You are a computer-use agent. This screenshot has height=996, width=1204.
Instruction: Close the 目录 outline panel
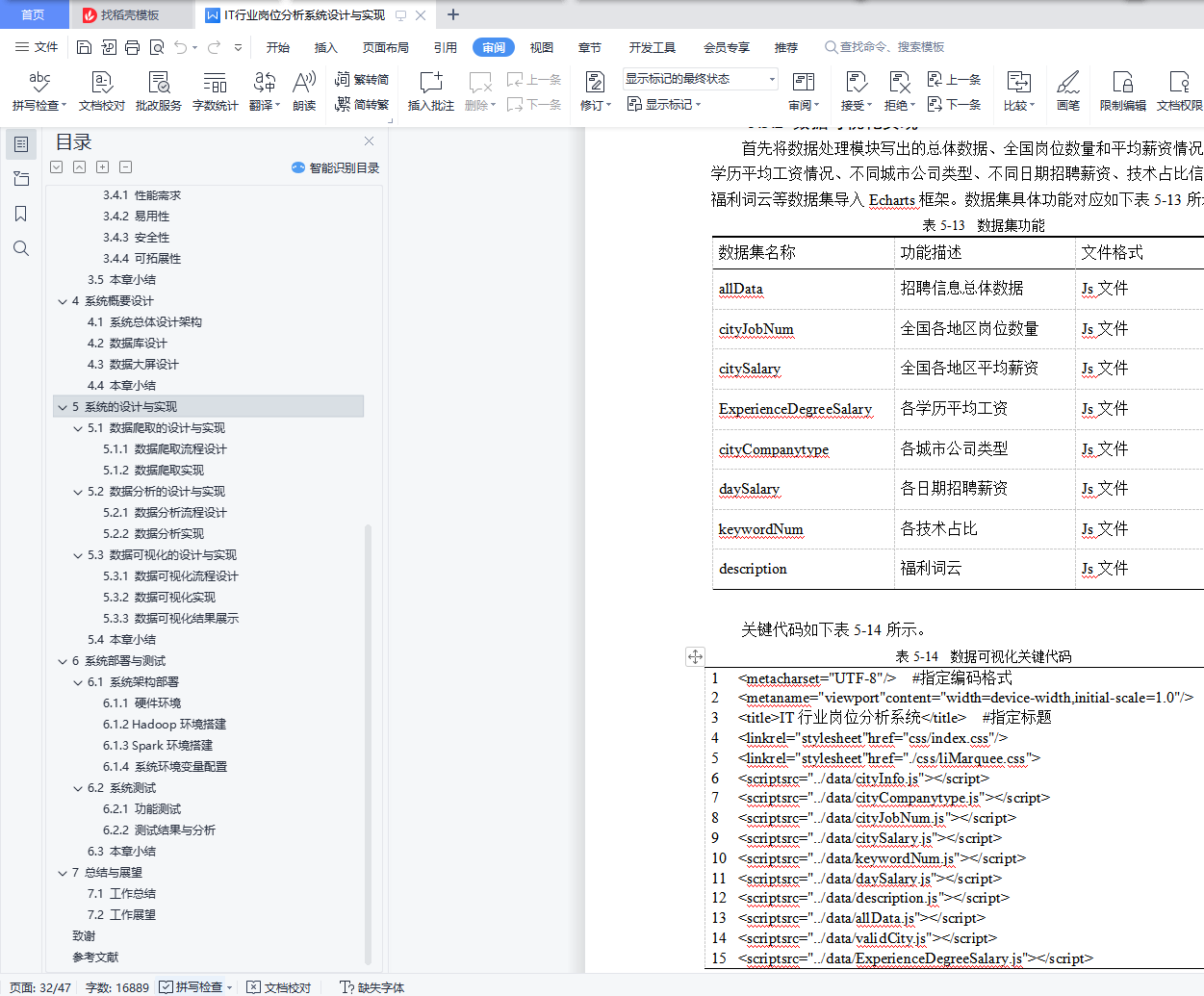pyautogui.click(x=369, y=141)
